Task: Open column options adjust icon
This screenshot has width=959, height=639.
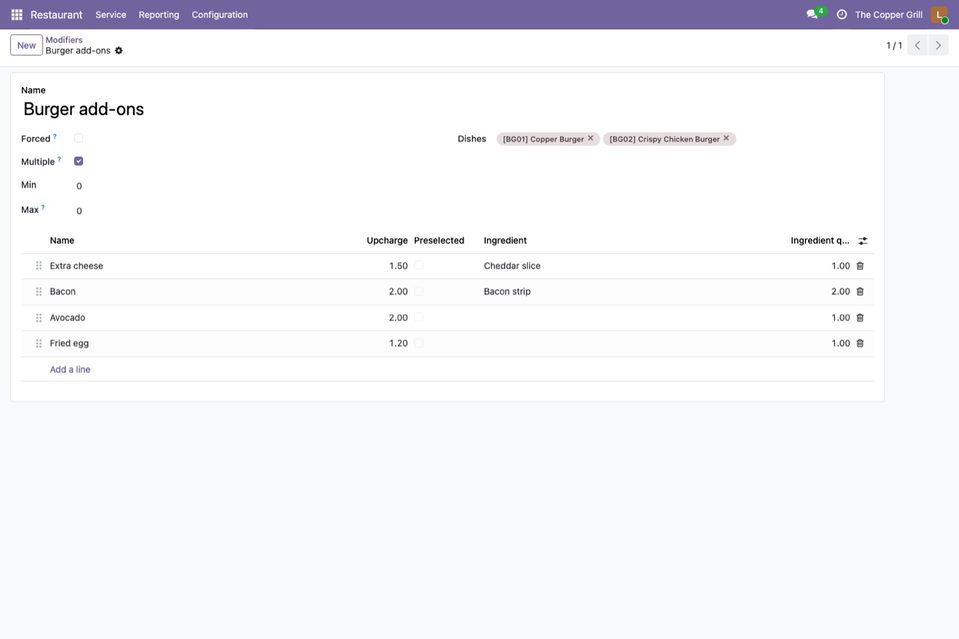Action: (x=862, y=241)
